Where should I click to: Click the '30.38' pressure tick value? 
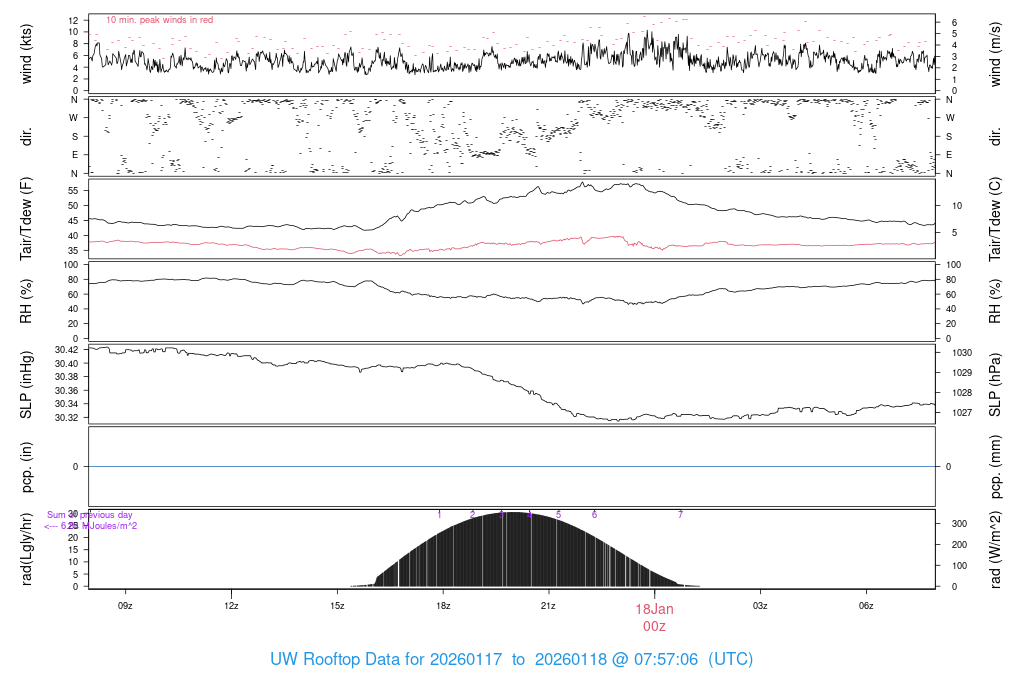(x=67, y=377)
